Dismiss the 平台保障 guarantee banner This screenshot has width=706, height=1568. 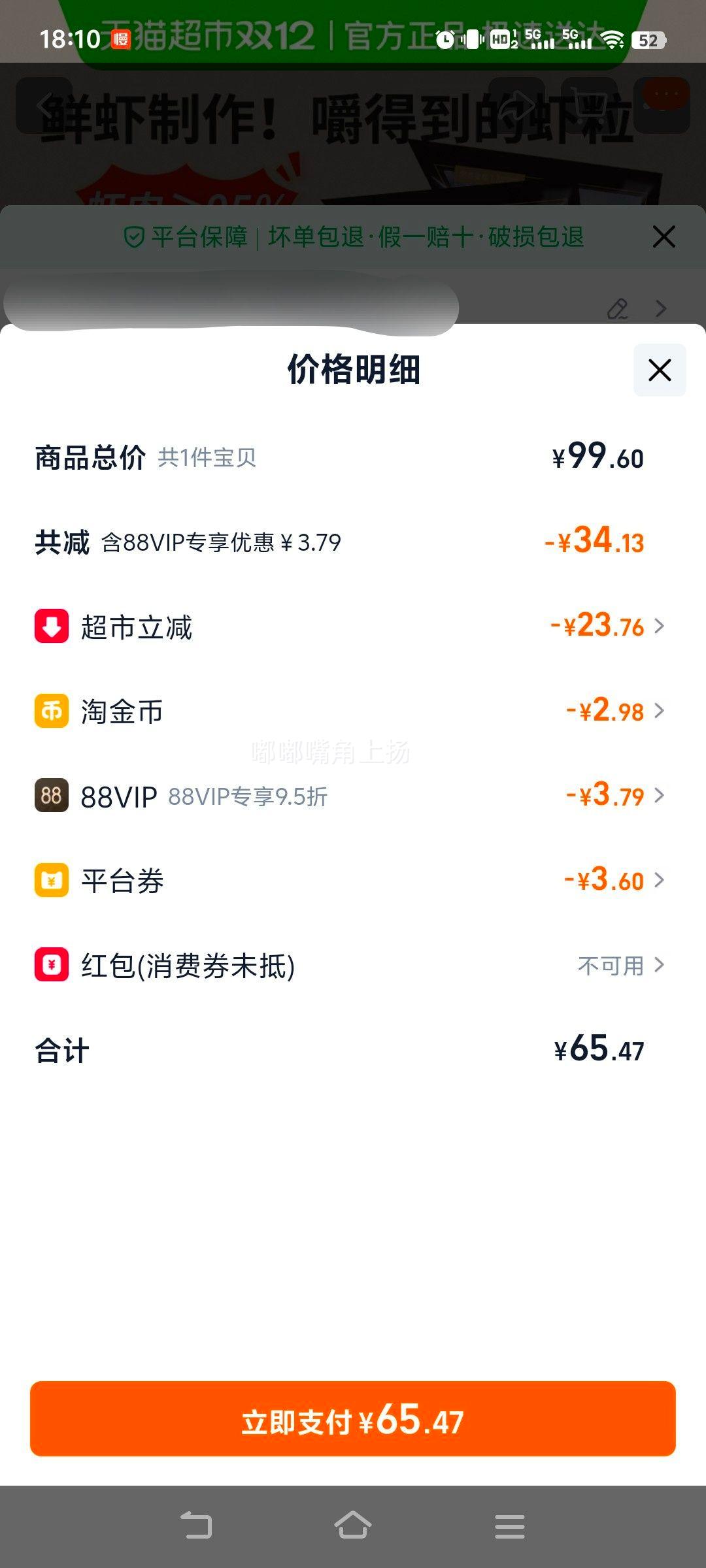(664, 237)
